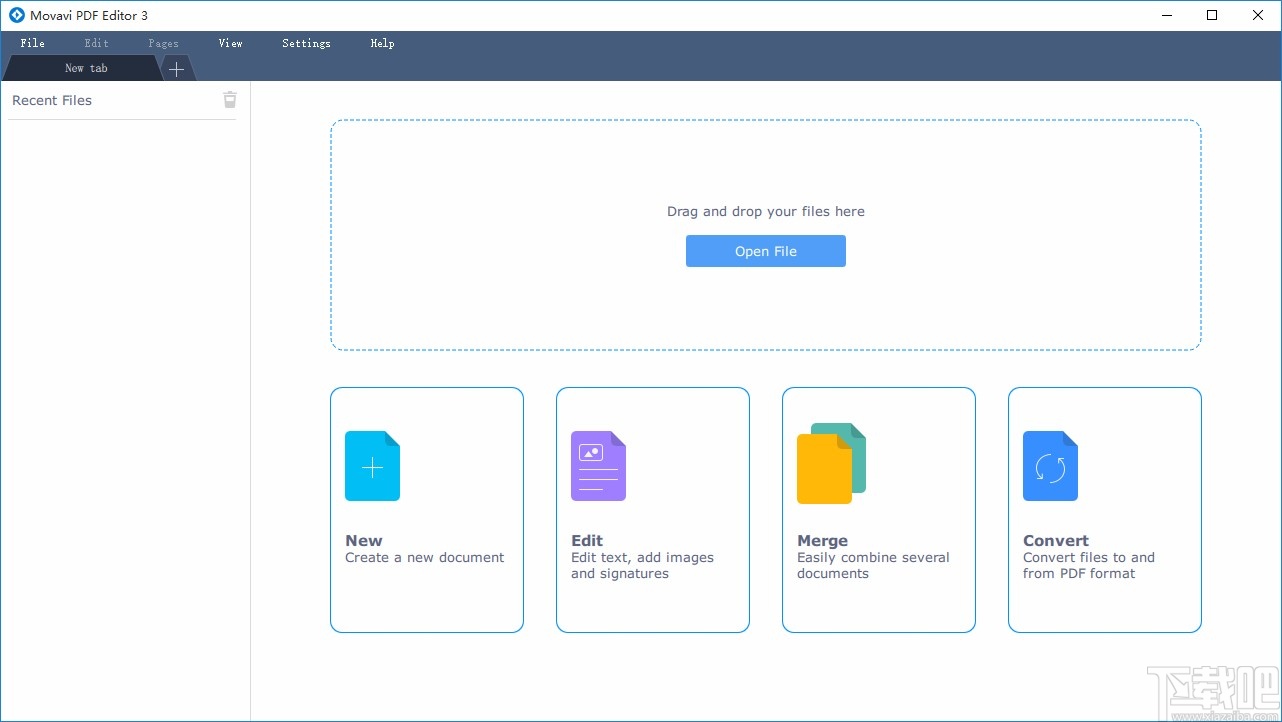Click the Recent Files heading
The width and height of the screenshot is (1282, 722).
[52, 100]
